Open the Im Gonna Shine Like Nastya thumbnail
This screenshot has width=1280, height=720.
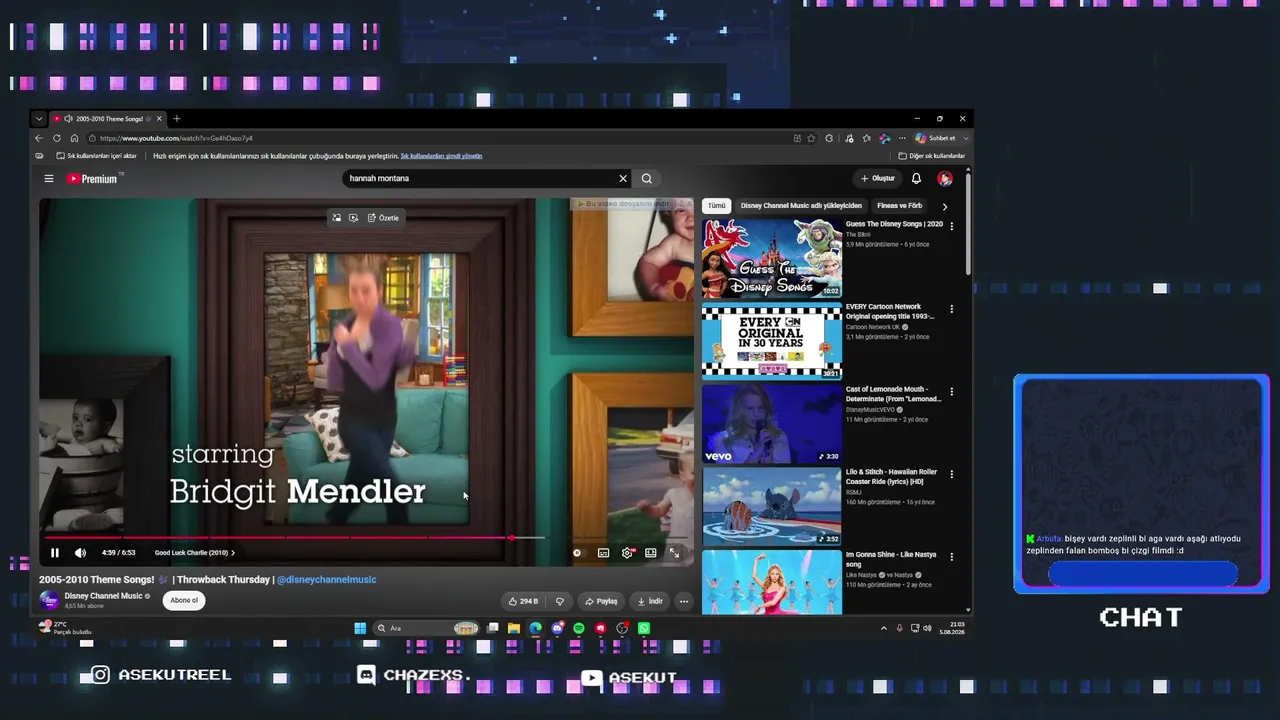coord(772,582)
